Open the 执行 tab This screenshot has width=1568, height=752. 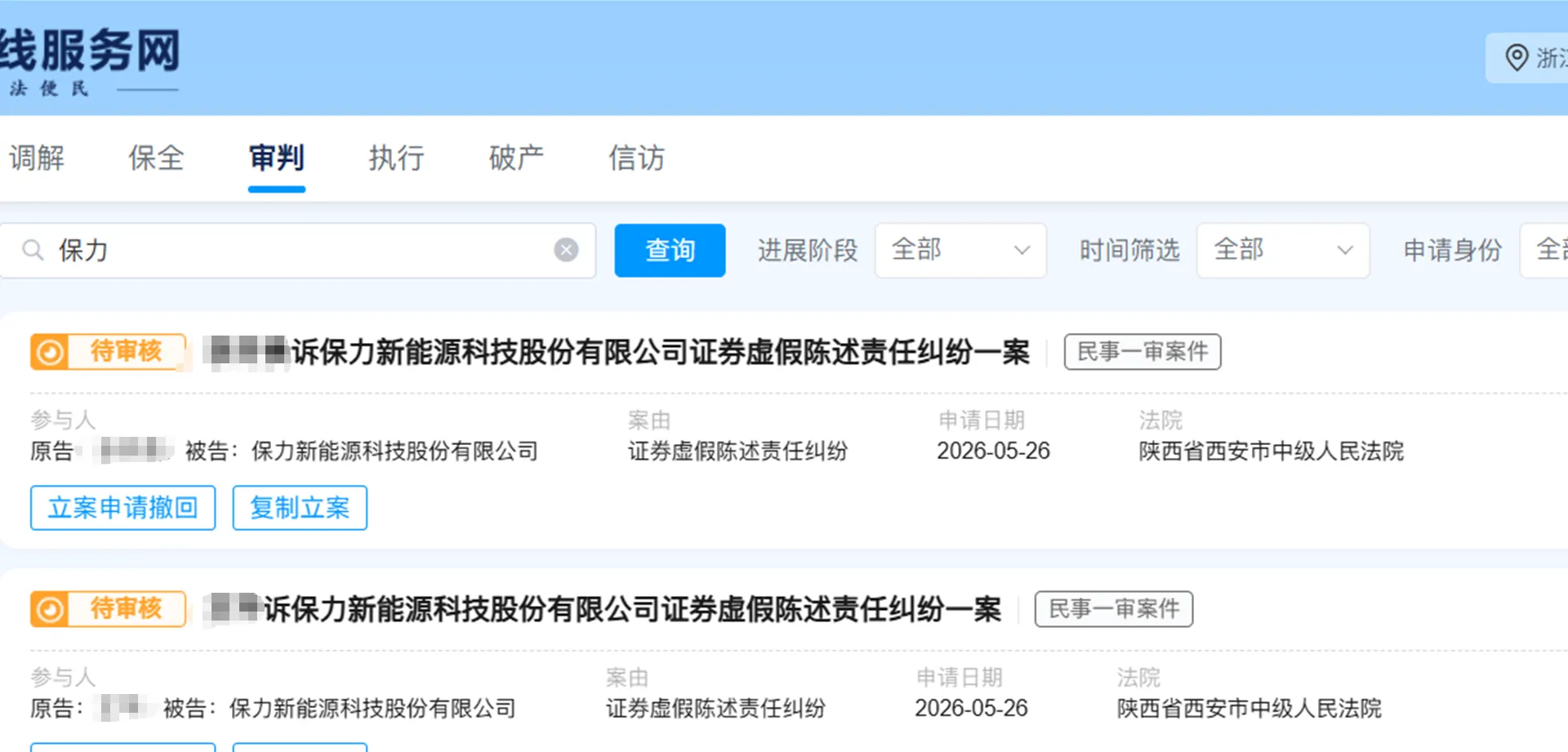(396, 158)
